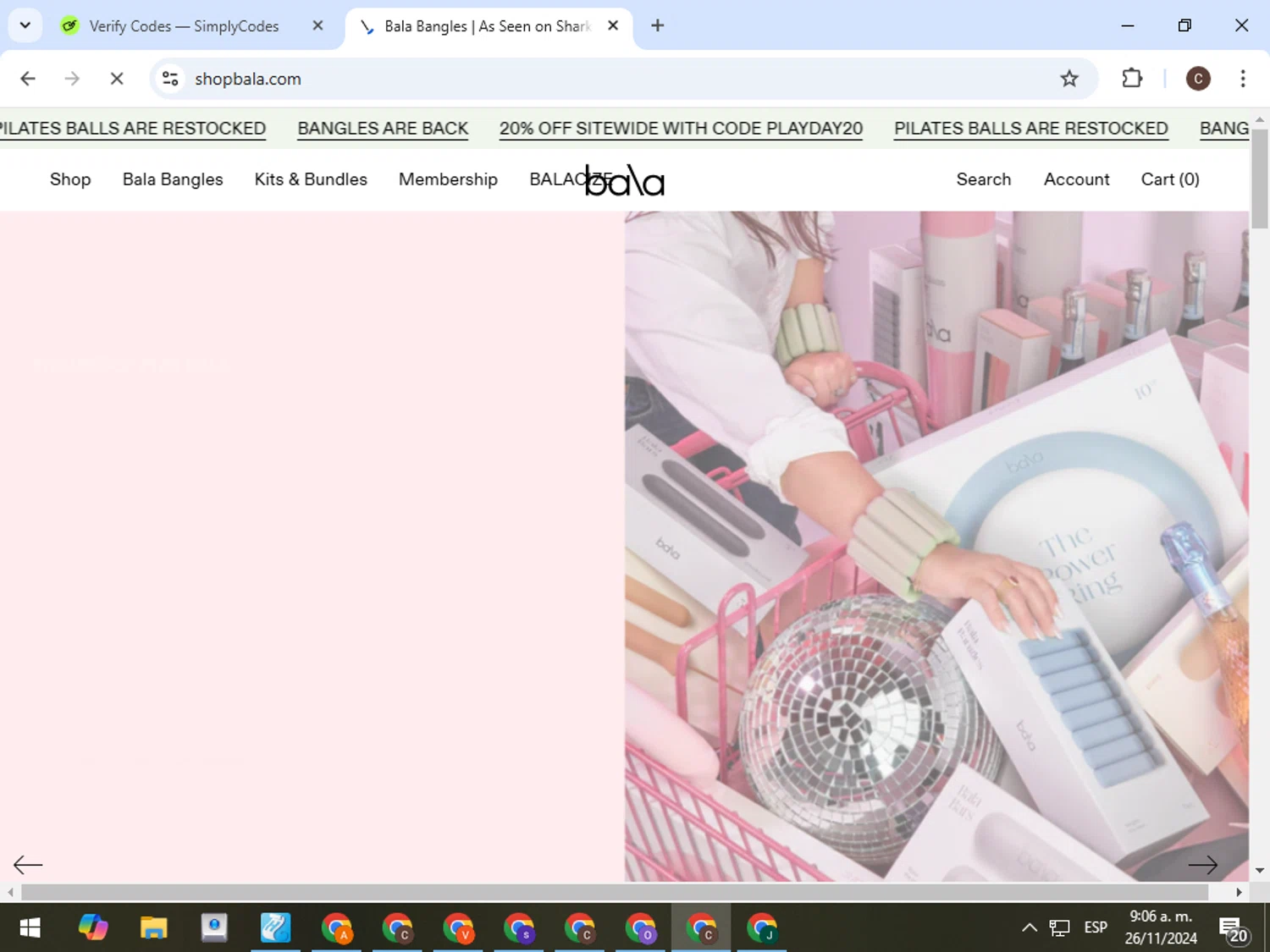Click second PILATES BALLS ARE RESTOCKED link

pyautogui.click(x=1031, y=129)
